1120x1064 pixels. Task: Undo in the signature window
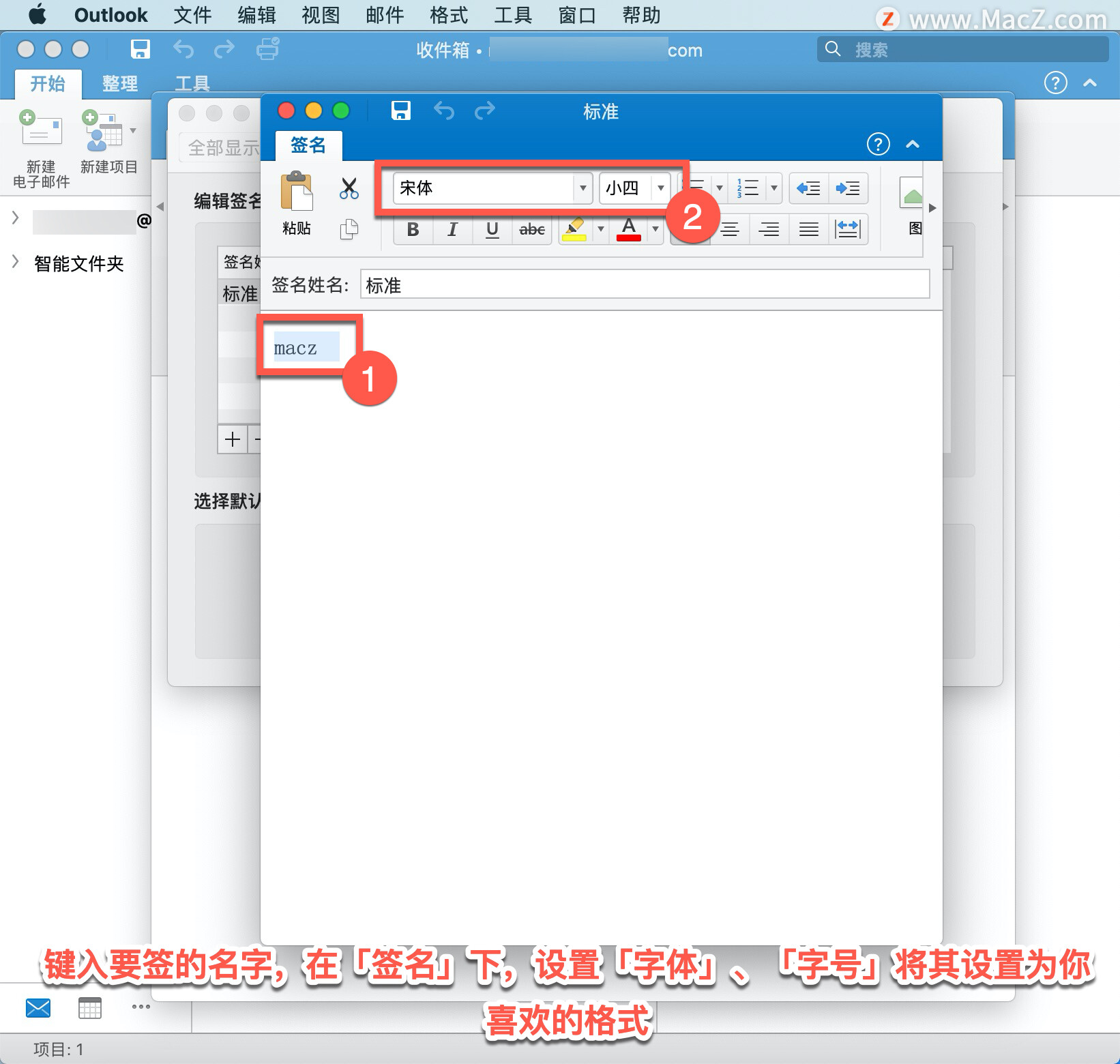(x=444, y=110)
